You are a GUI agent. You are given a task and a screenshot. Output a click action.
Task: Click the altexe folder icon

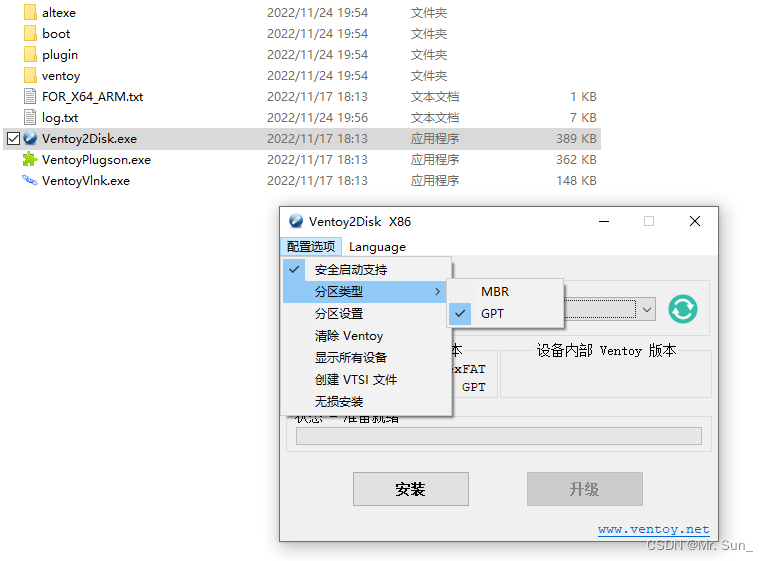point(30,12)
